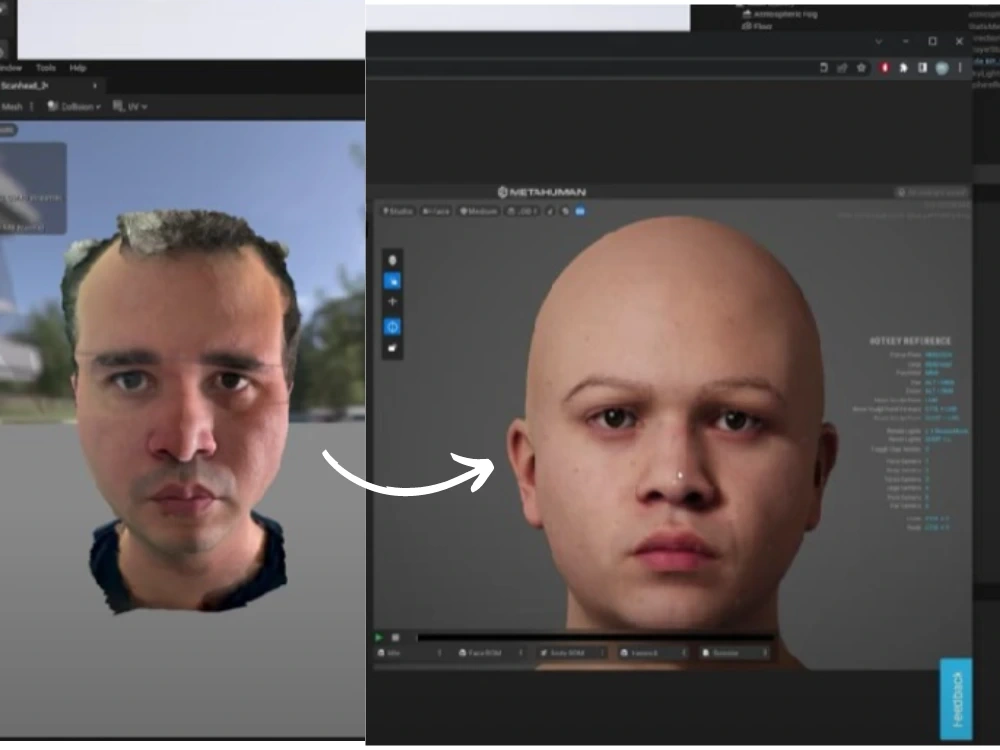1000x750 pixels.
Task: Select Atmospheric Fog in the outliner
Action: click(x=781, y=13)
